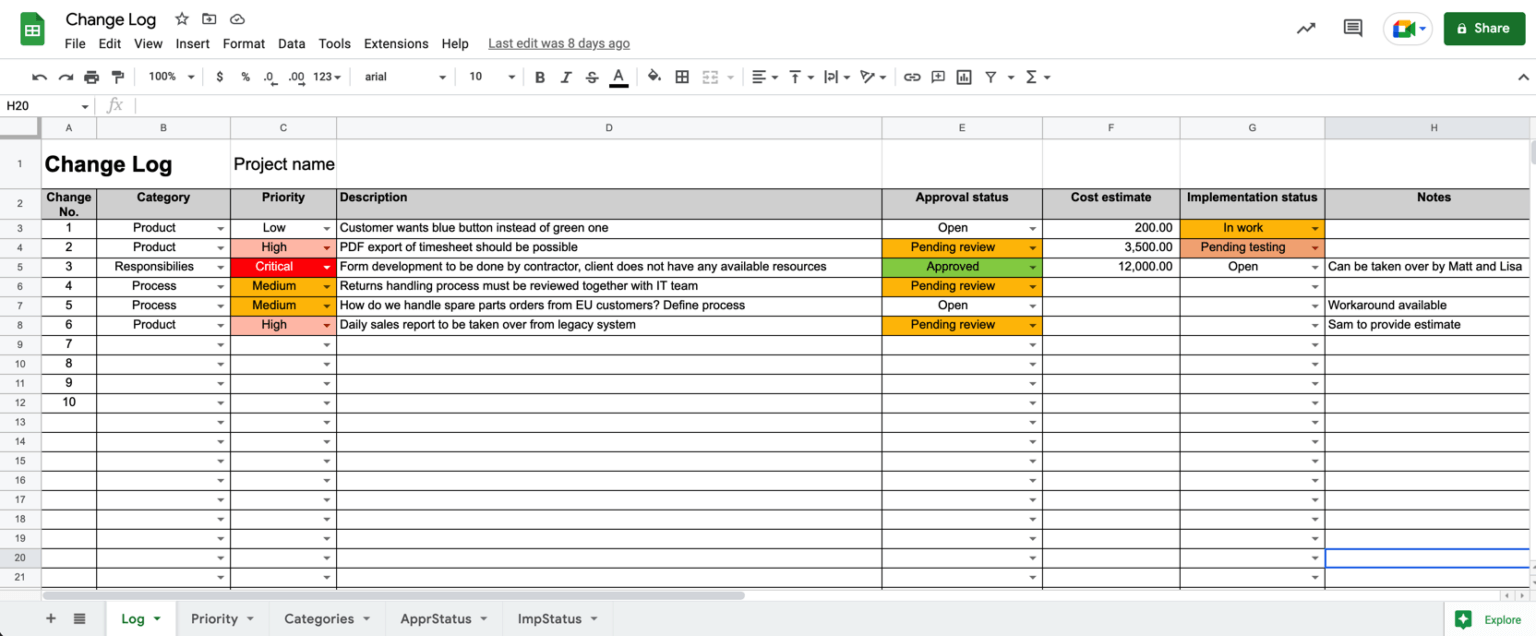The height and width of the screenshot is (636, 1536).
Task: Insert a comment
Action: (935, 76)
